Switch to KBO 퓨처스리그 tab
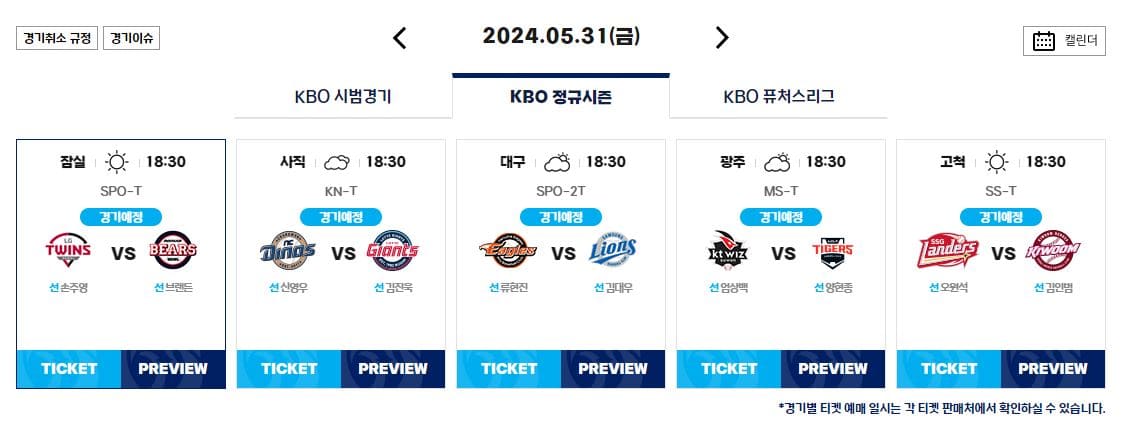Screen dimensions: 1130x430 coord(778,97)
